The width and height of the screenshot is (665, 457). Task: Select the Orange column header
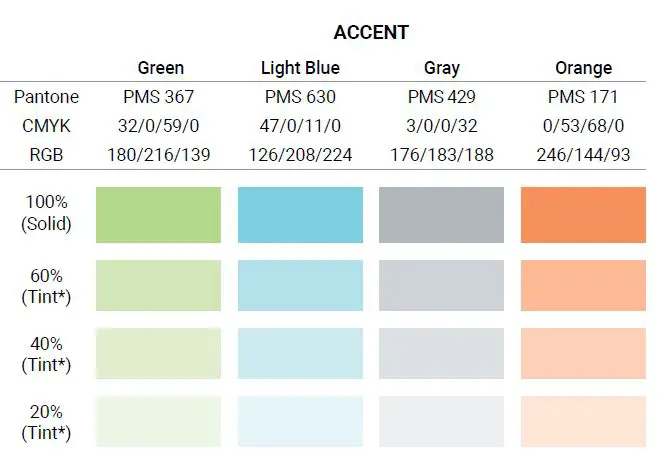pos(584,68)
